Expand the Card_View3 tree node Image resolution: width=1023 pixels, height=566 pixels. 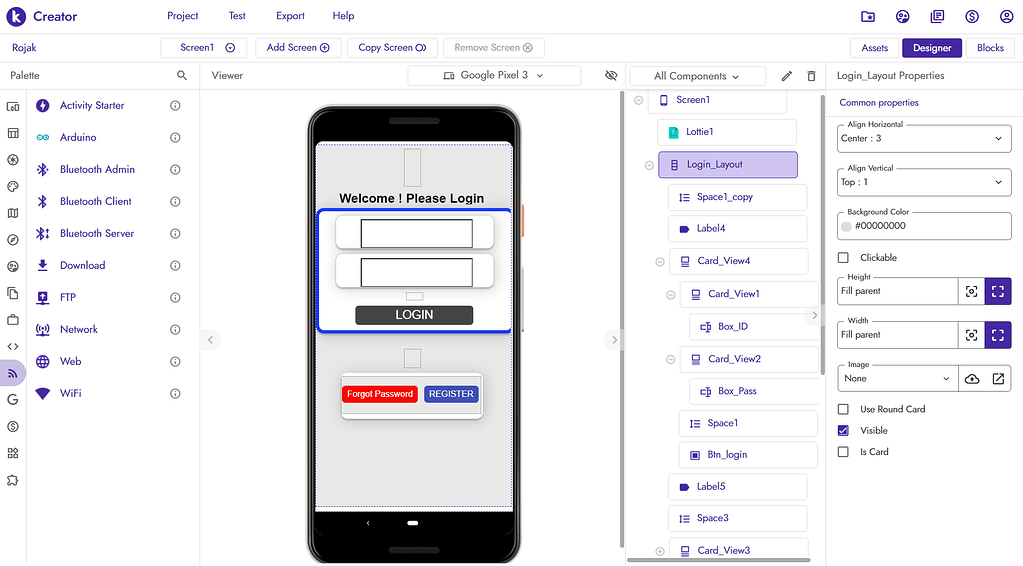[x=660, y=551]
